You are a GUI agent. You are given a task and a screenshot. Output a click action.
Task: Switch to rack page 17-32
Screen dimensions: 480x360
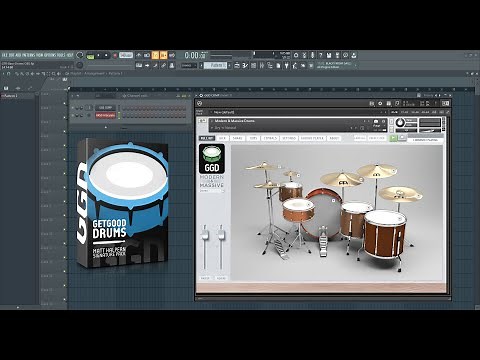tap(405, 112)
